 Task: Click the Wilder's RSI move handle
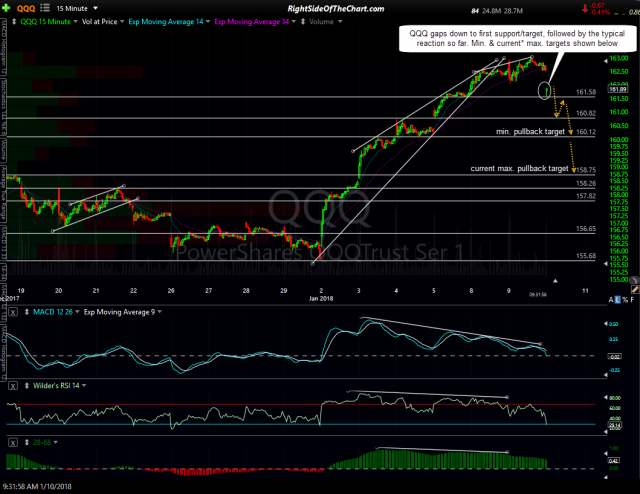[27, 385]
